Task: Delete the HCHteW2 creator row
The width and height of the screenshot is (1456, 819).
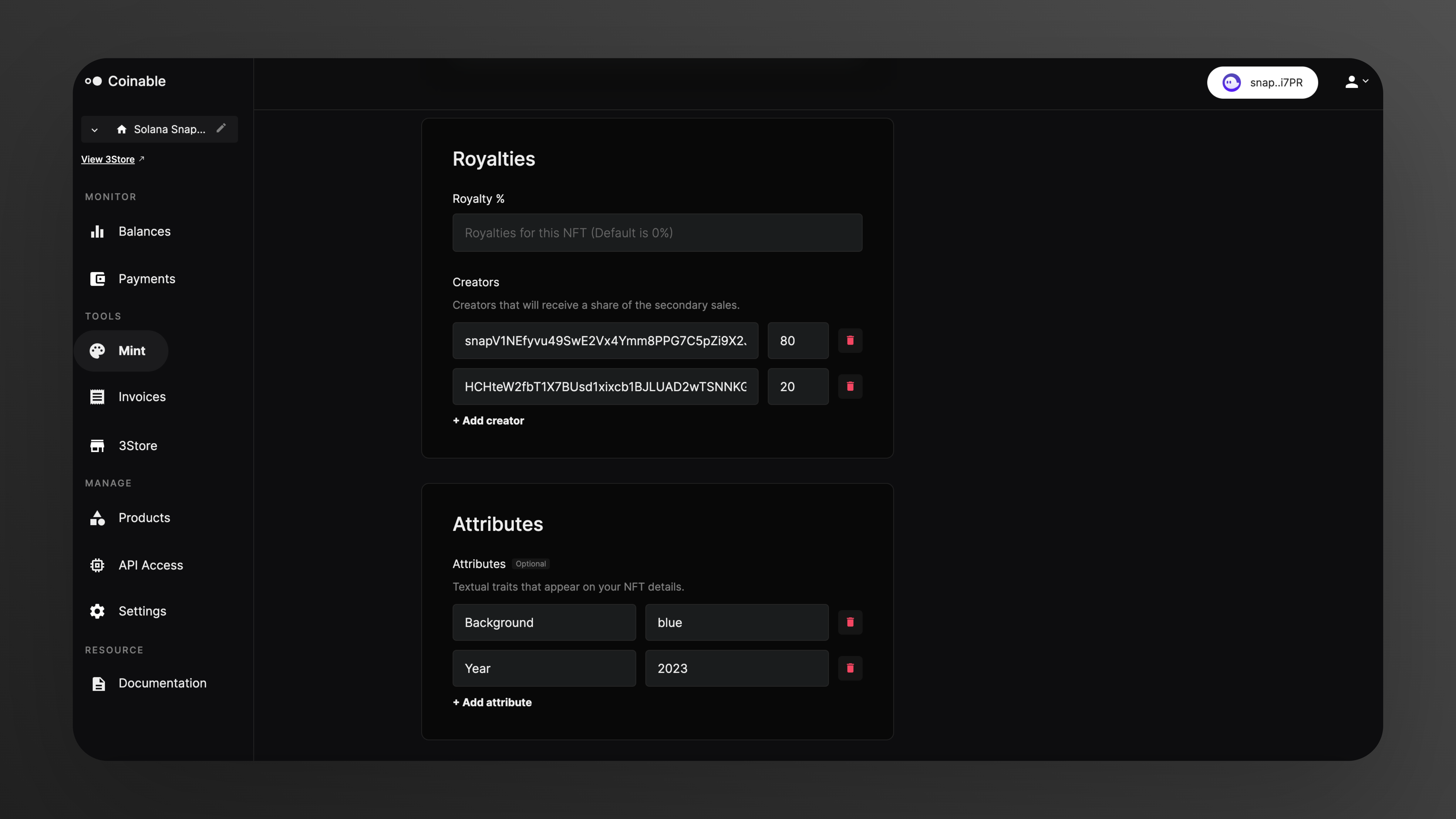Action: point(850,387)
